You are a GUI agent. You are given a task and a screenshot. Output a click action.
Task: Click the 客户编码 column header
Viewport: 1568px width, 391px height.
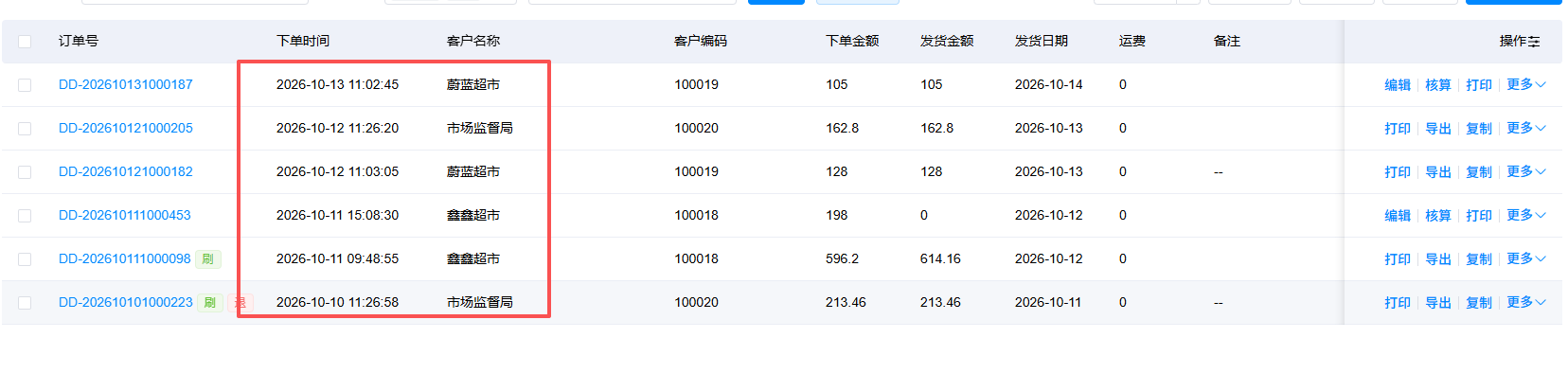point(701,41)
